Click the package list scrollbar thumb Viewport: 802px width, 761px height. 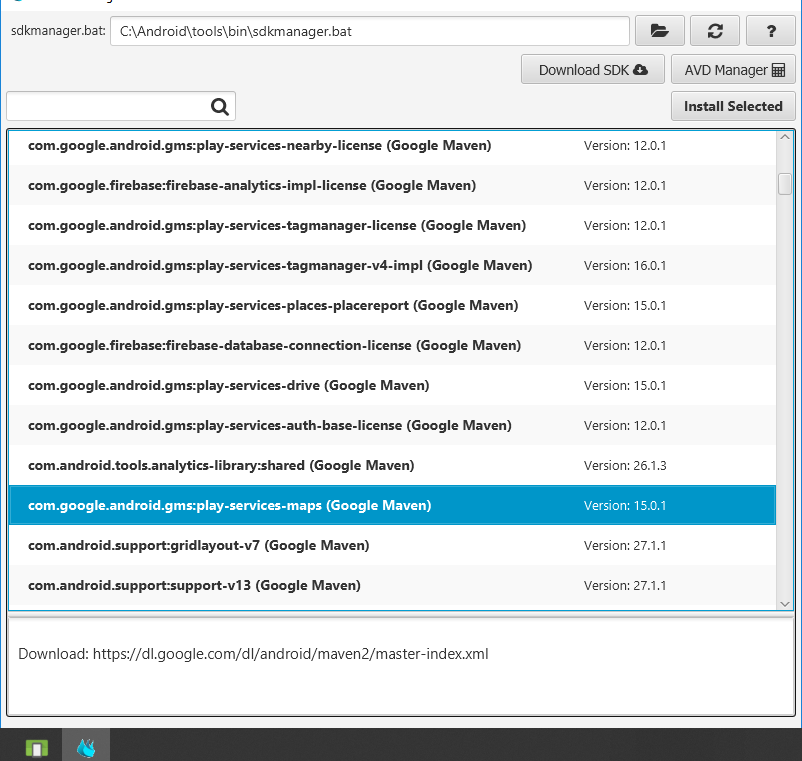tap(785, 184)
